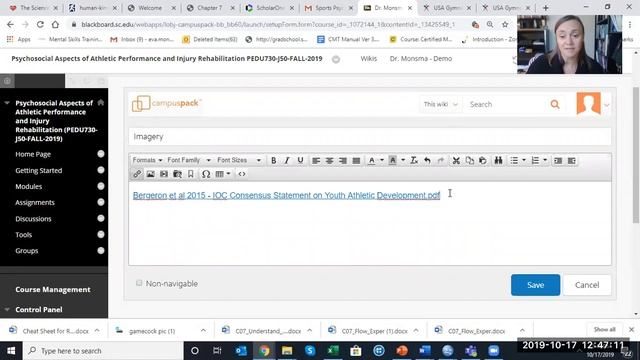Align text right in the editor
The height and width of the screenshot is (360, 640).
point(343,160)
